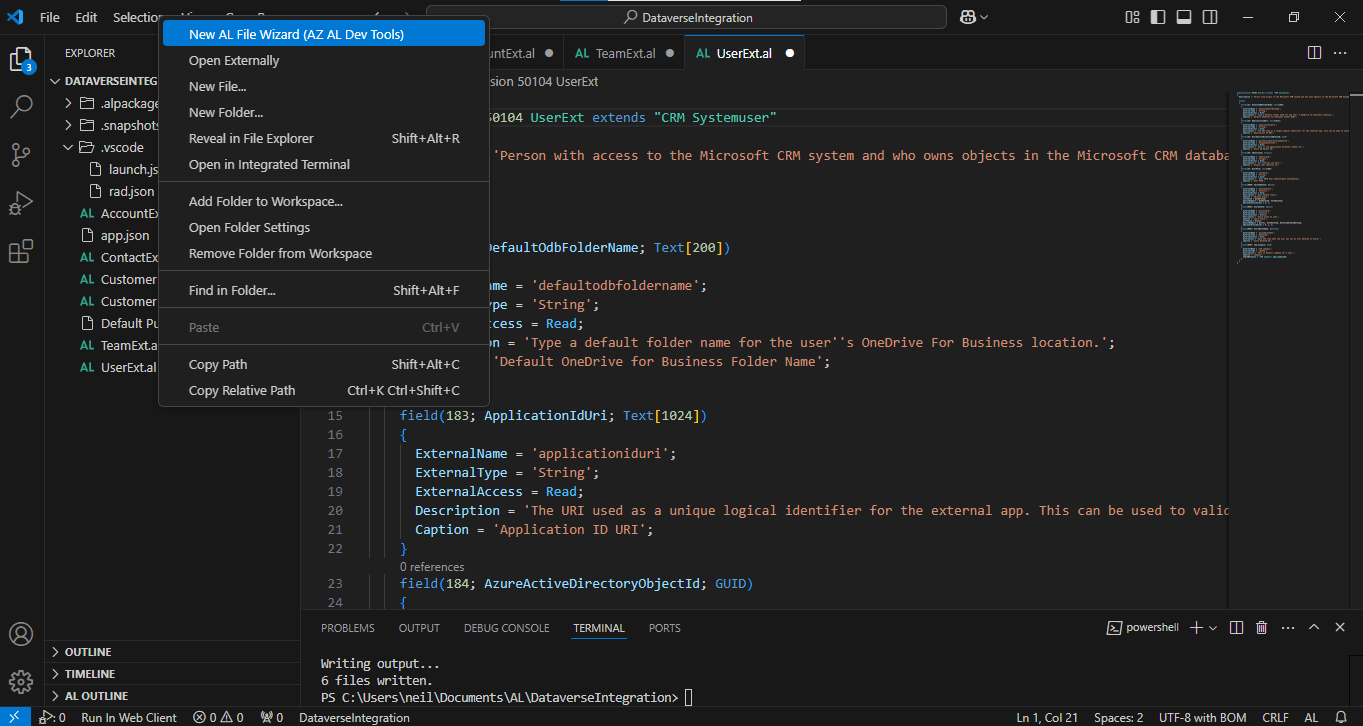Viewport: 1363px width, 726px height.
Task: Click Run In Web Client in status bar
Action: coord(128,717)
